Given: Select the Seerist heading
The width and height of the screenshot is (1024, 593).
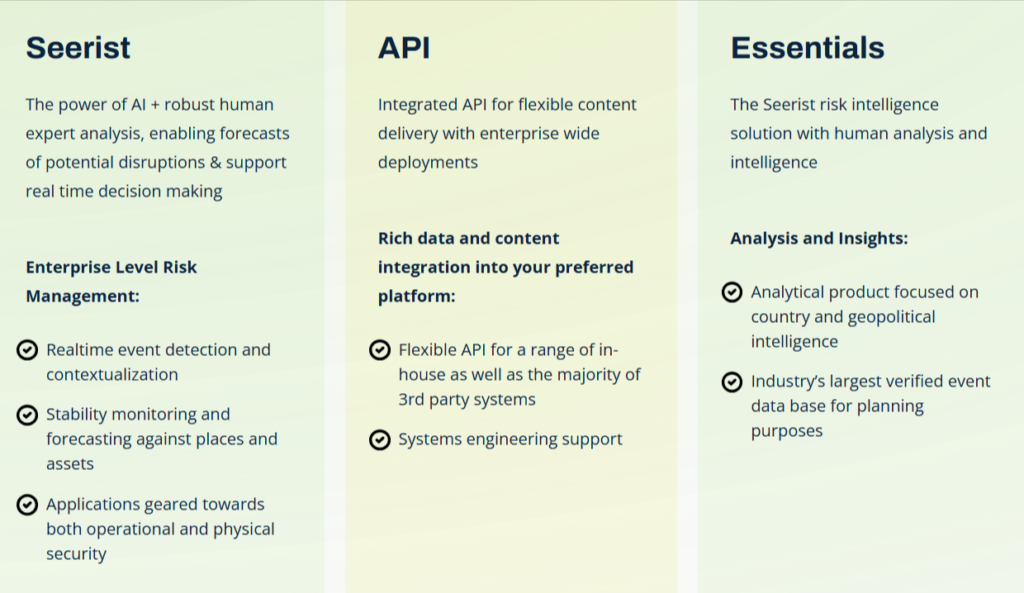Looking at the screenshot, I should point(78,48).
